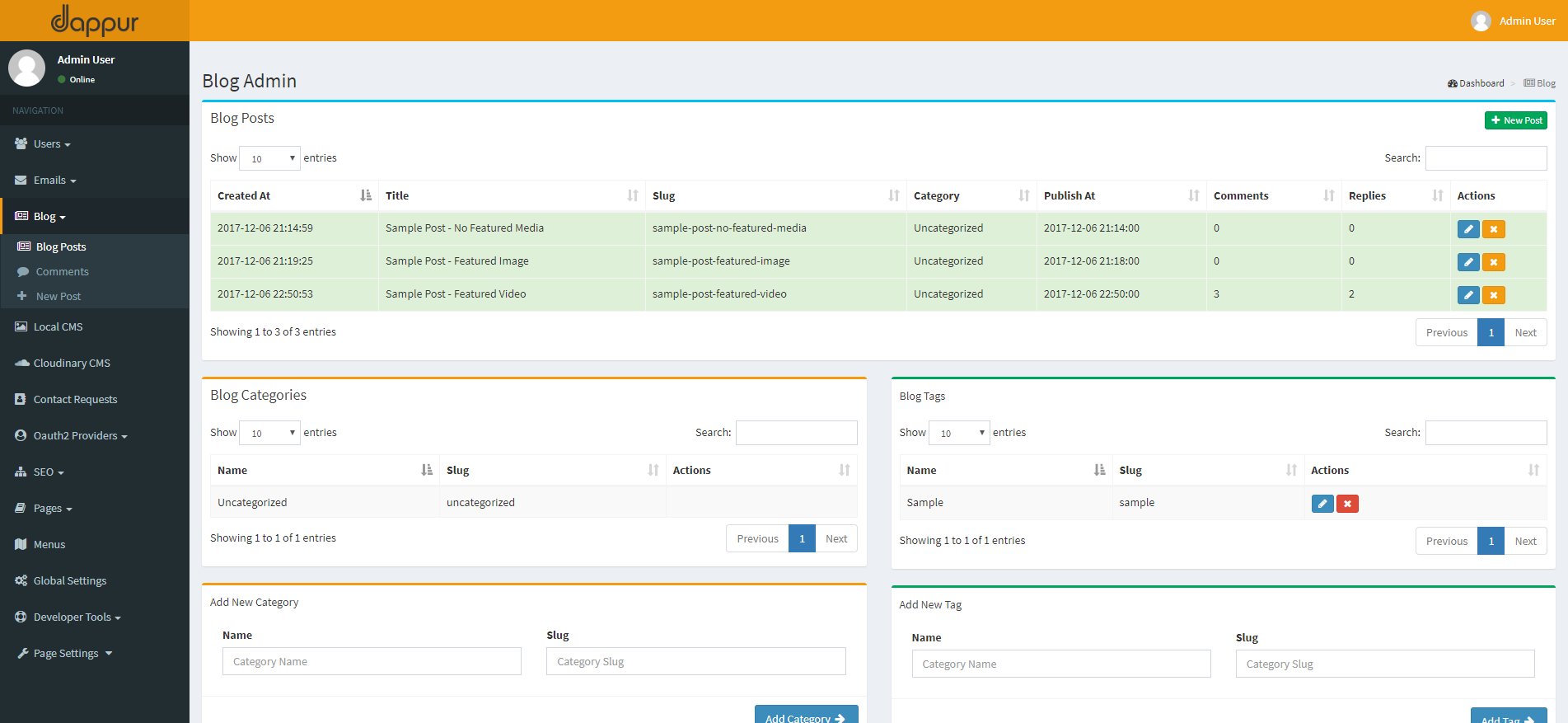The image size is (1568, 723).
Task: Delete the 'Sample Post - Featured Video' post
Action: pos(1493,295)
